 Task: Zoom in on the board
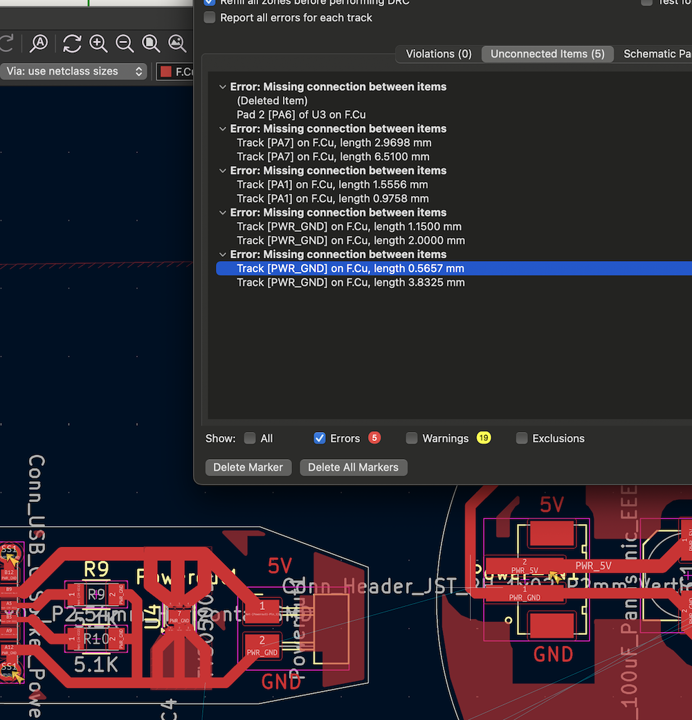[98, 44]
